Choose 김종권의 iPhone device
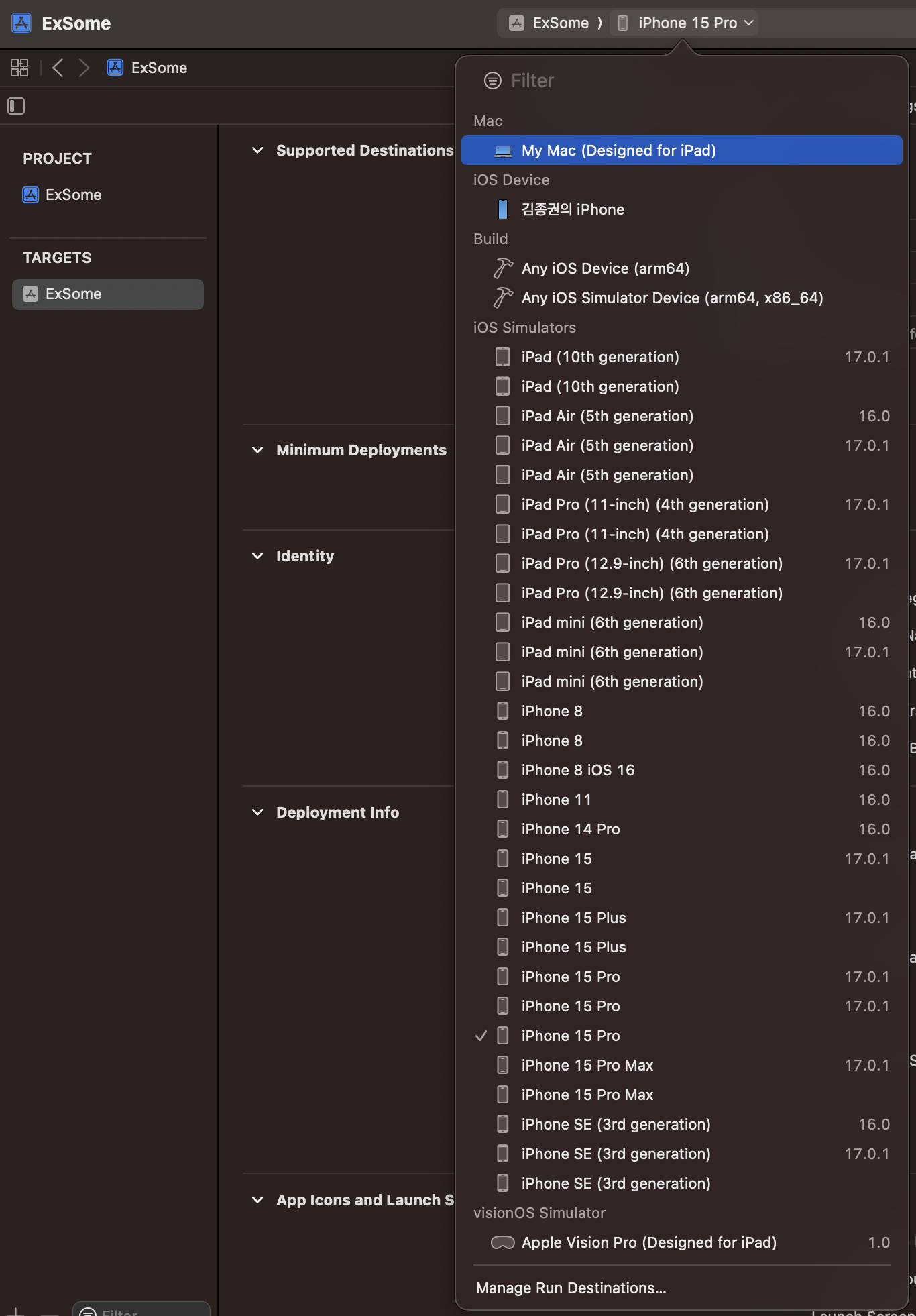The image size is (916, 1316). tap(682, 209)
